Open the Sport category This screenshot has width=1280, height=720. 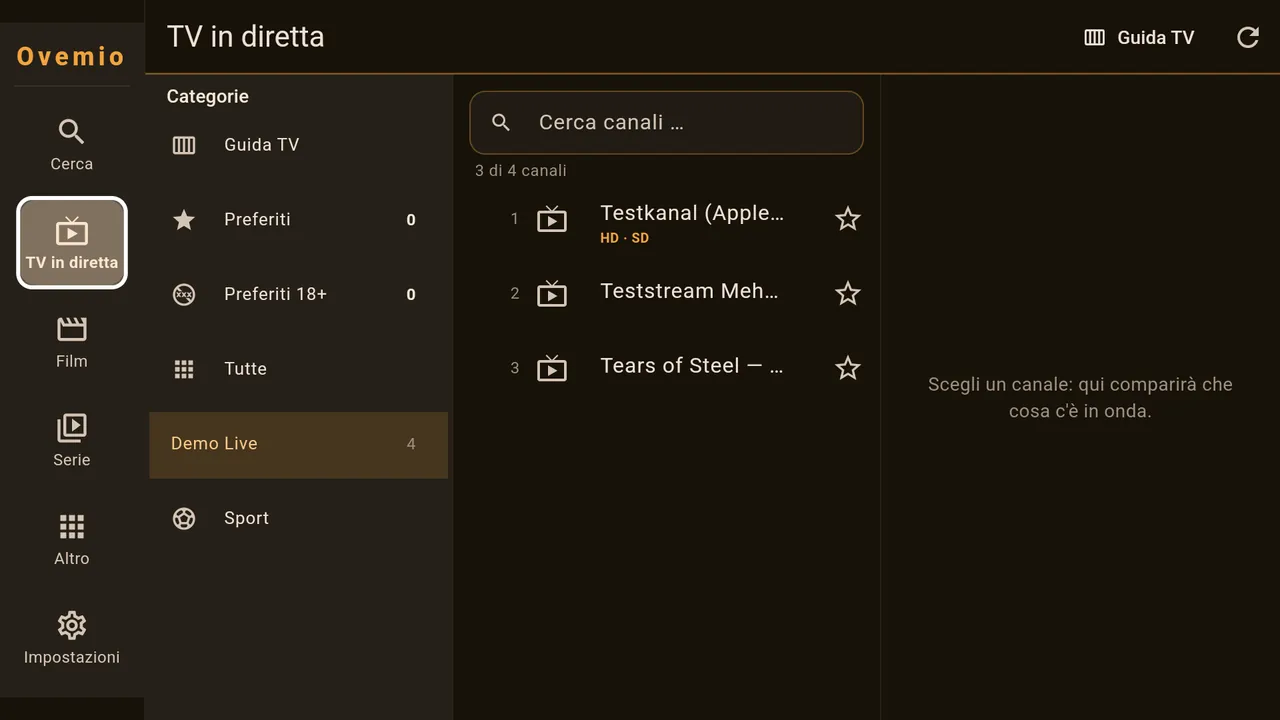[298, 518]
